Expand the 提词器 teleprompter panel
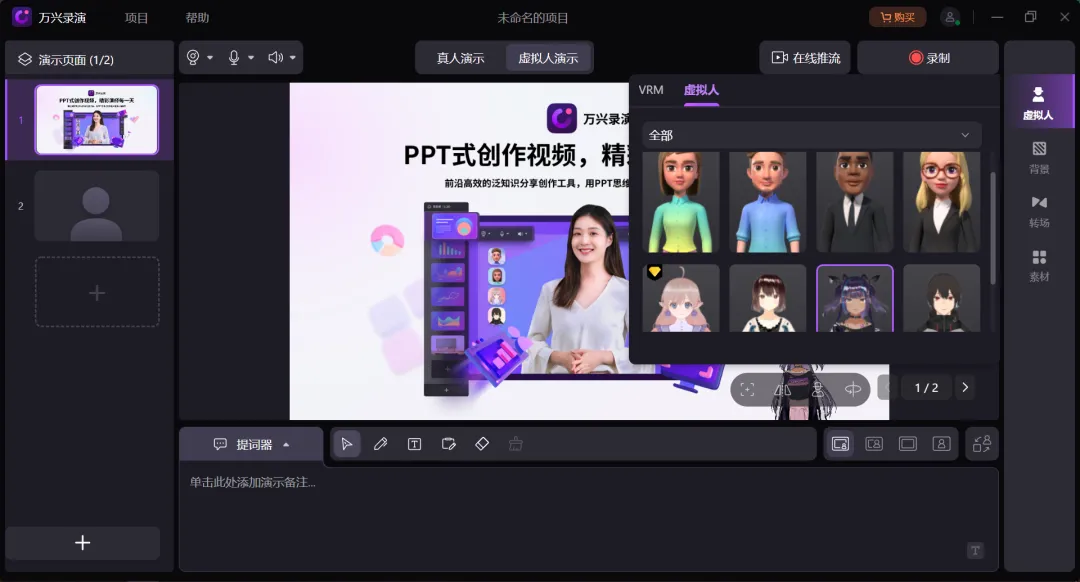This screenshot has width=1080, height=582. point(251,444)
